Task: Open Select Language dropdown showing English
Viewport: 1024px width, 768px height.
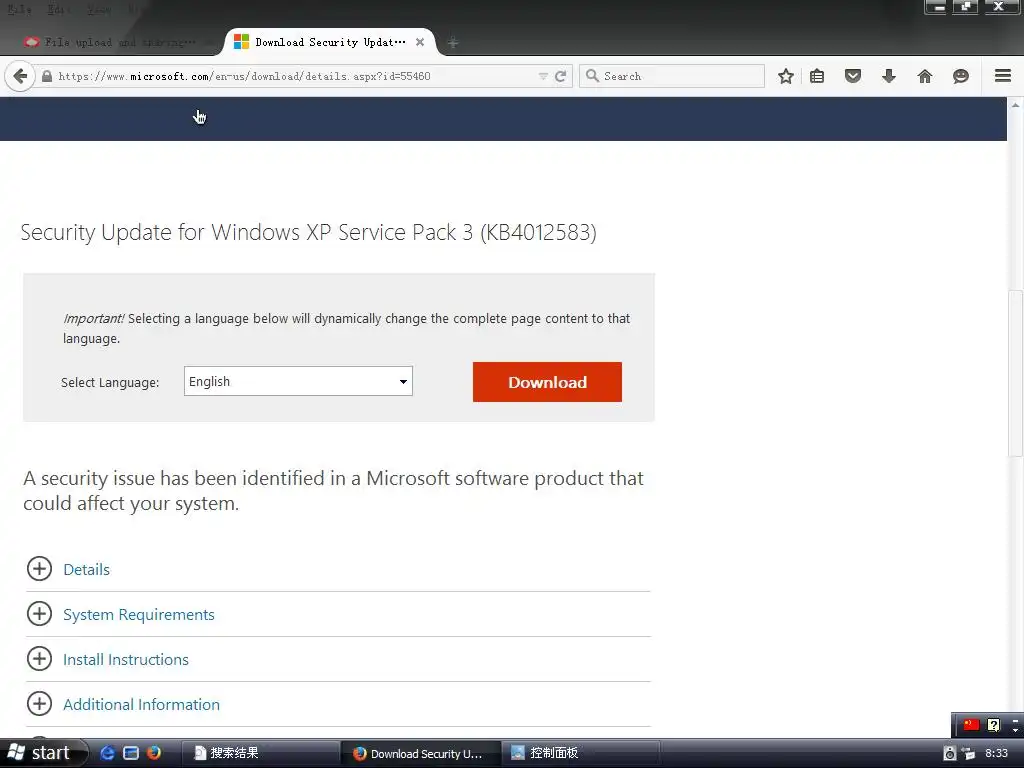Action: [298, 381]
